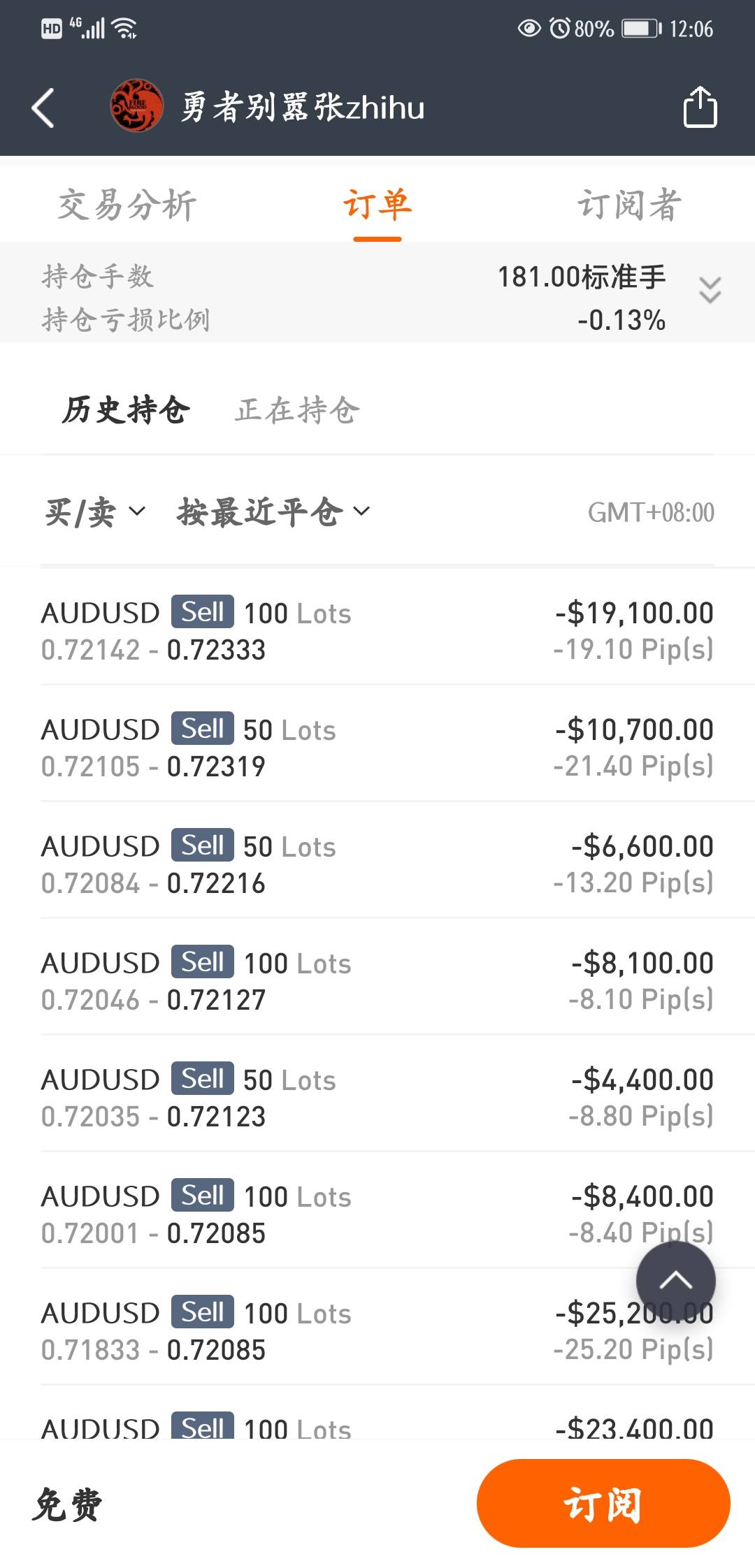The width and height of the screenshot is (755, 1568).
Task: Open the 按最近平仓 sort dropdown
Action: click(x=273, y=512)
